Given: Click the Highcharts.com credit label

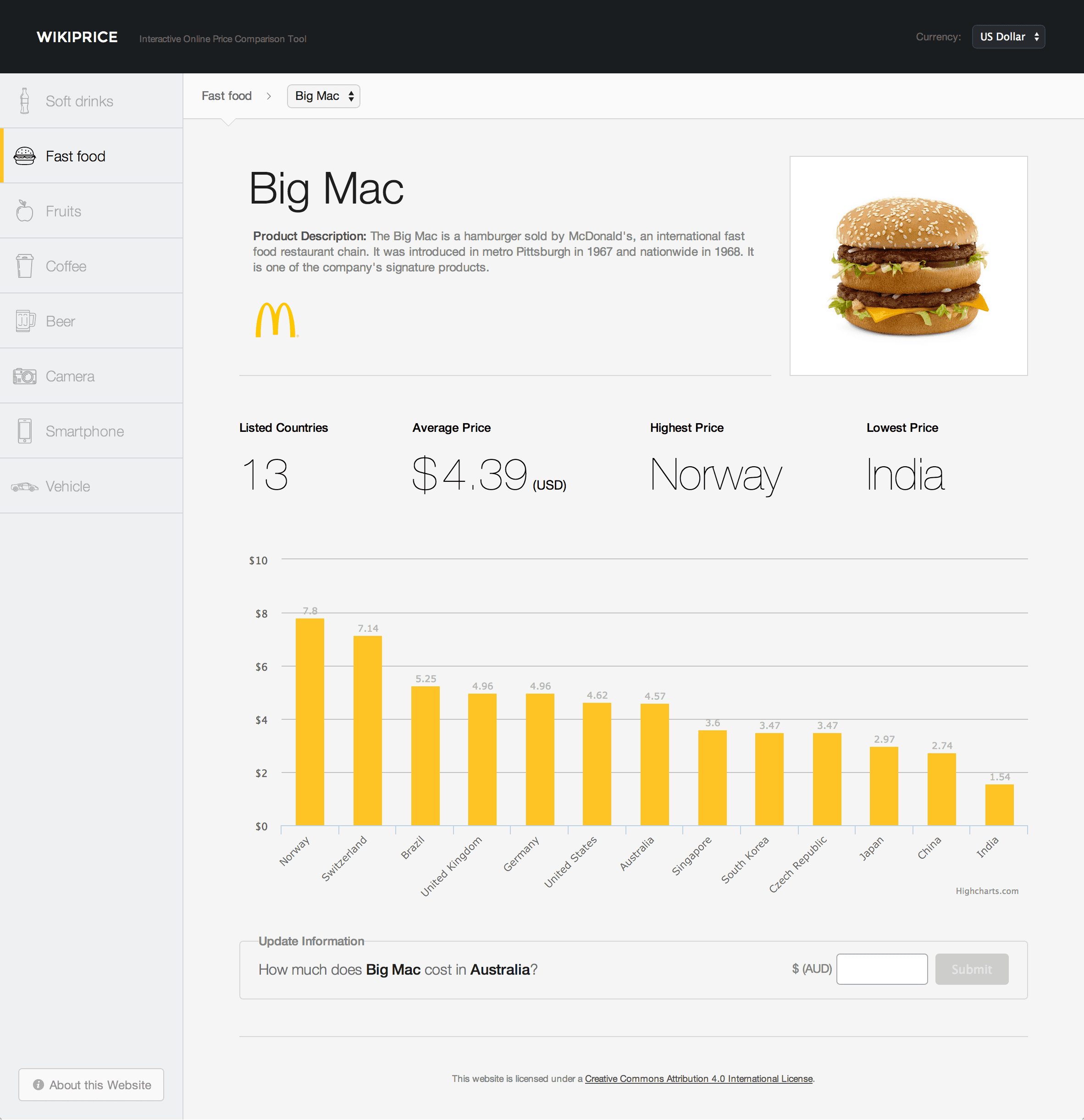Looking at the screenshot, I should (x=987, y=890).
